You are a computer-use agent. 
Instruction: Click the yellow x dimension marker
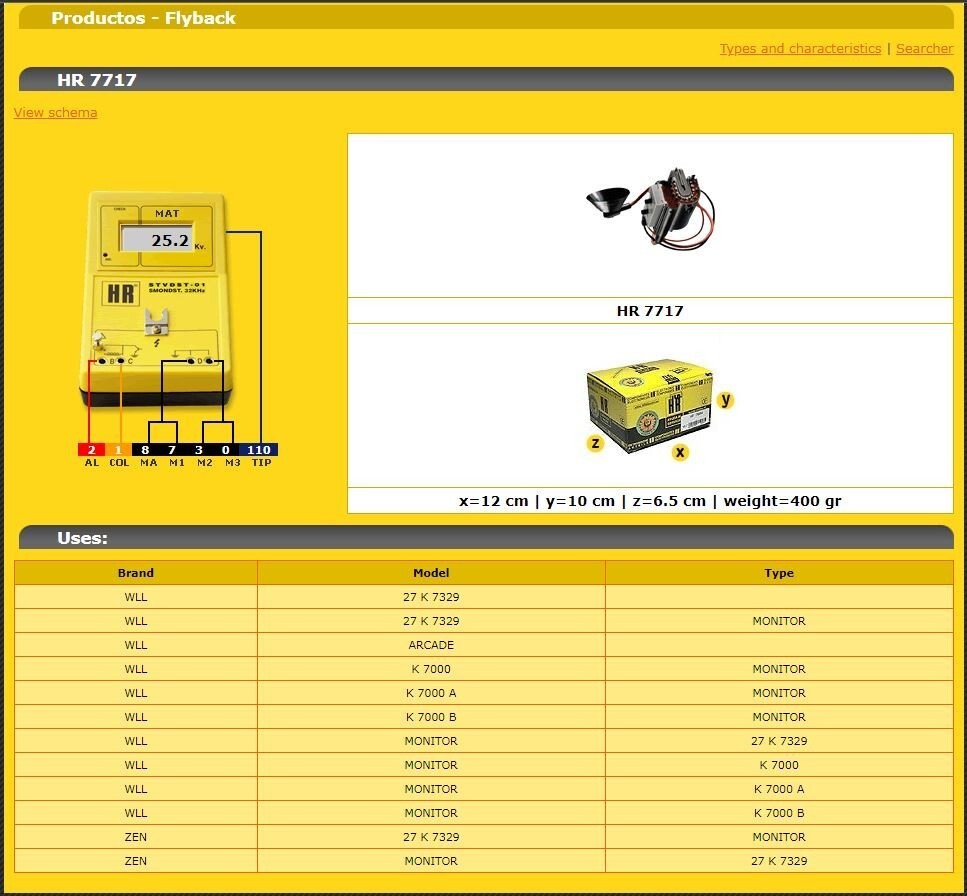pos(680,452)
